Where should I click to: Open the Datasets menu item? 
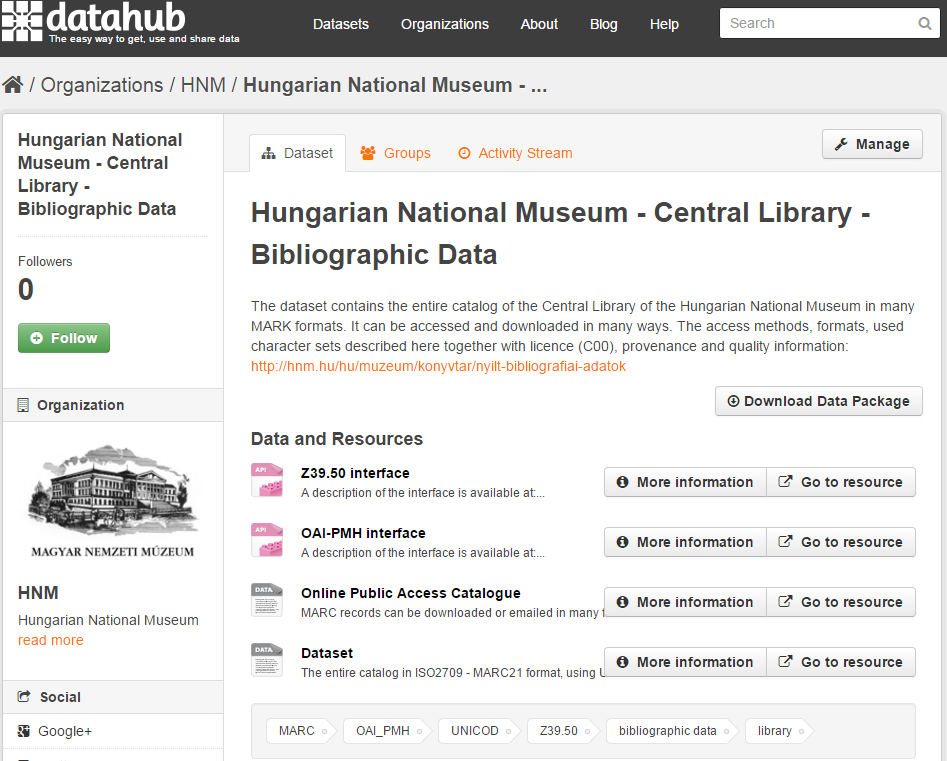coord(341,24)
